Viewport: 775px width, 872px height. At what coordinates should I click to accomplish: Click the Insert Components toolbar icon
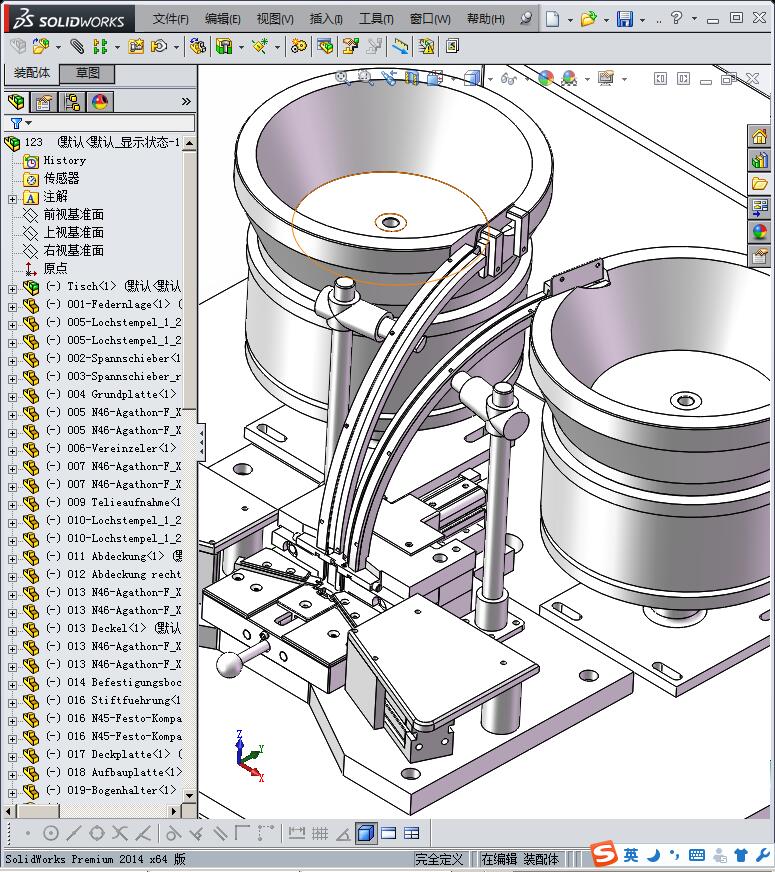coord(40,46)
